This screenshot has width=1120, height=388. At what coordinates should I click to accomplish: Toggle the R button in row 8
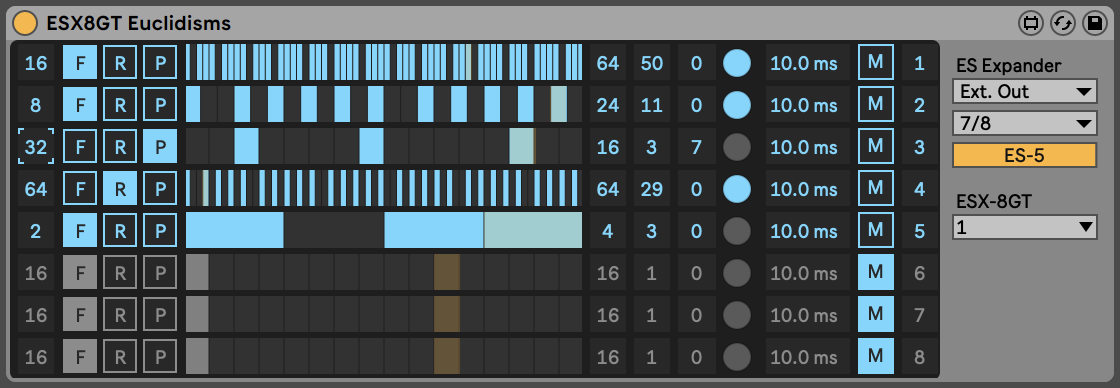[x=121, y=356]
